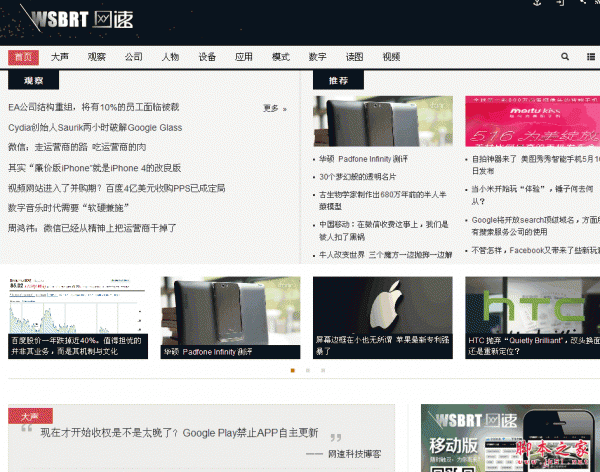Open the 大声 nav section

pos(60,57)
